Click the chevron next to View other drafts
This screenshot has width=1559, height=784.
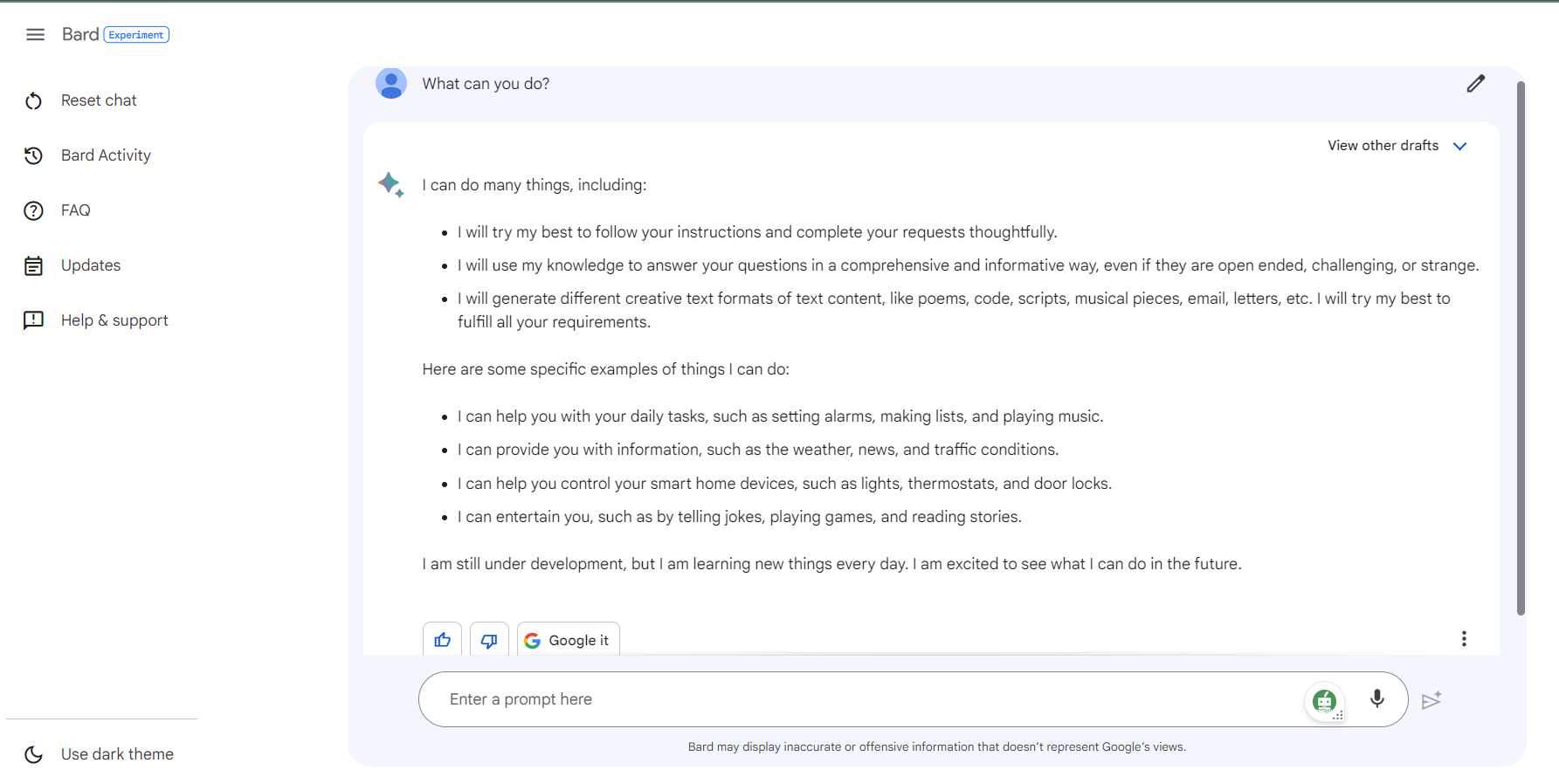coord(1459,147)
